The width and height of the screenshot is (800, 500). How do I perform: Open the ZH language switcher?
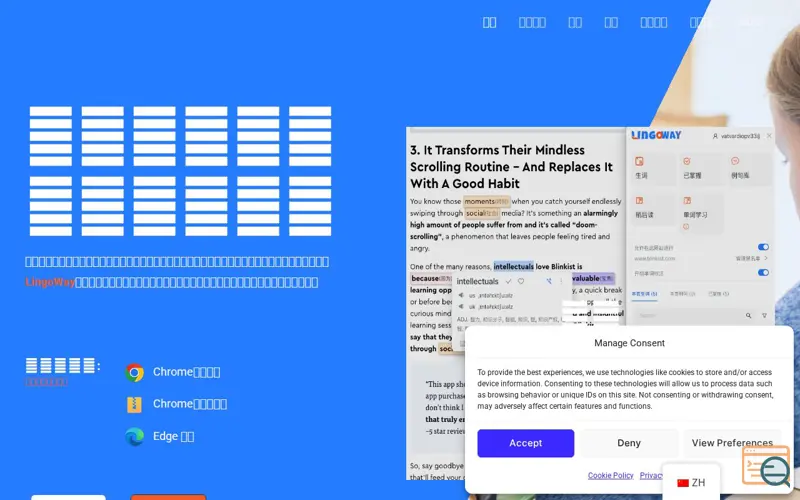[691, 482]
